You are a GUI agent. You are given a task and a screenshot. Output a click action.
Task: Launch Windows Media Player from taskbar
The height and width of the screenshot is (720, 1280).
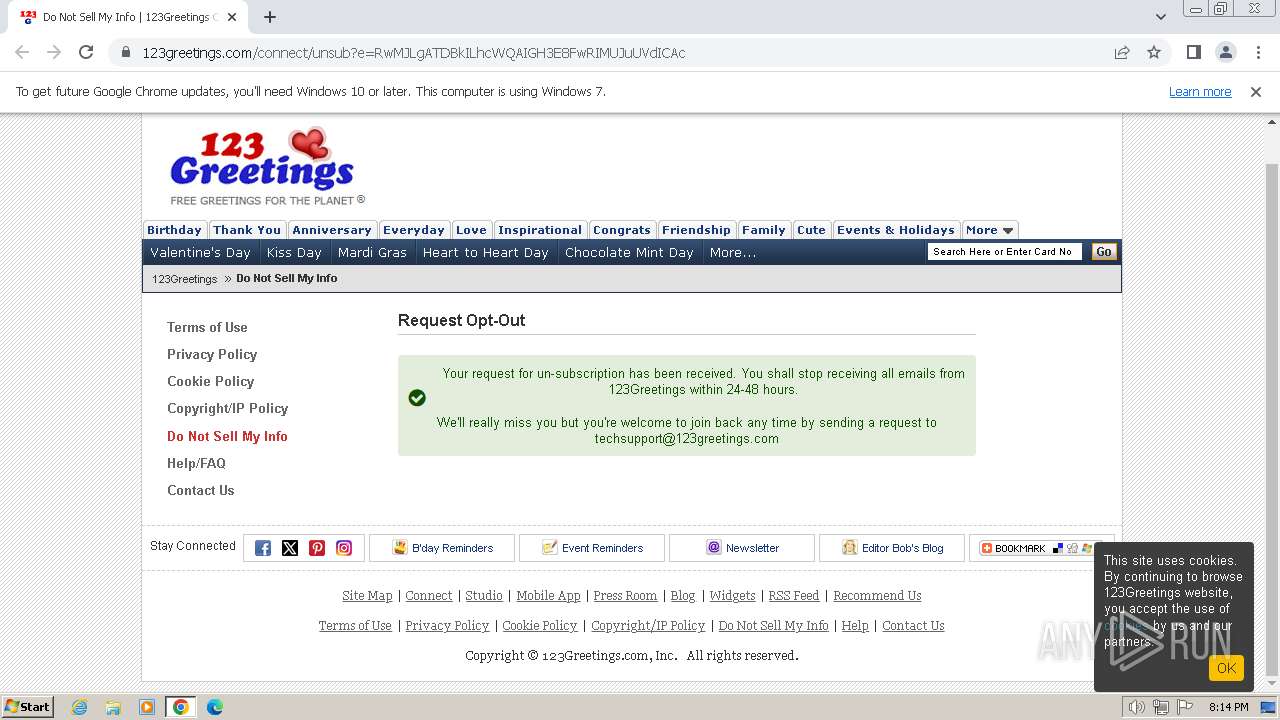point(147,707)
